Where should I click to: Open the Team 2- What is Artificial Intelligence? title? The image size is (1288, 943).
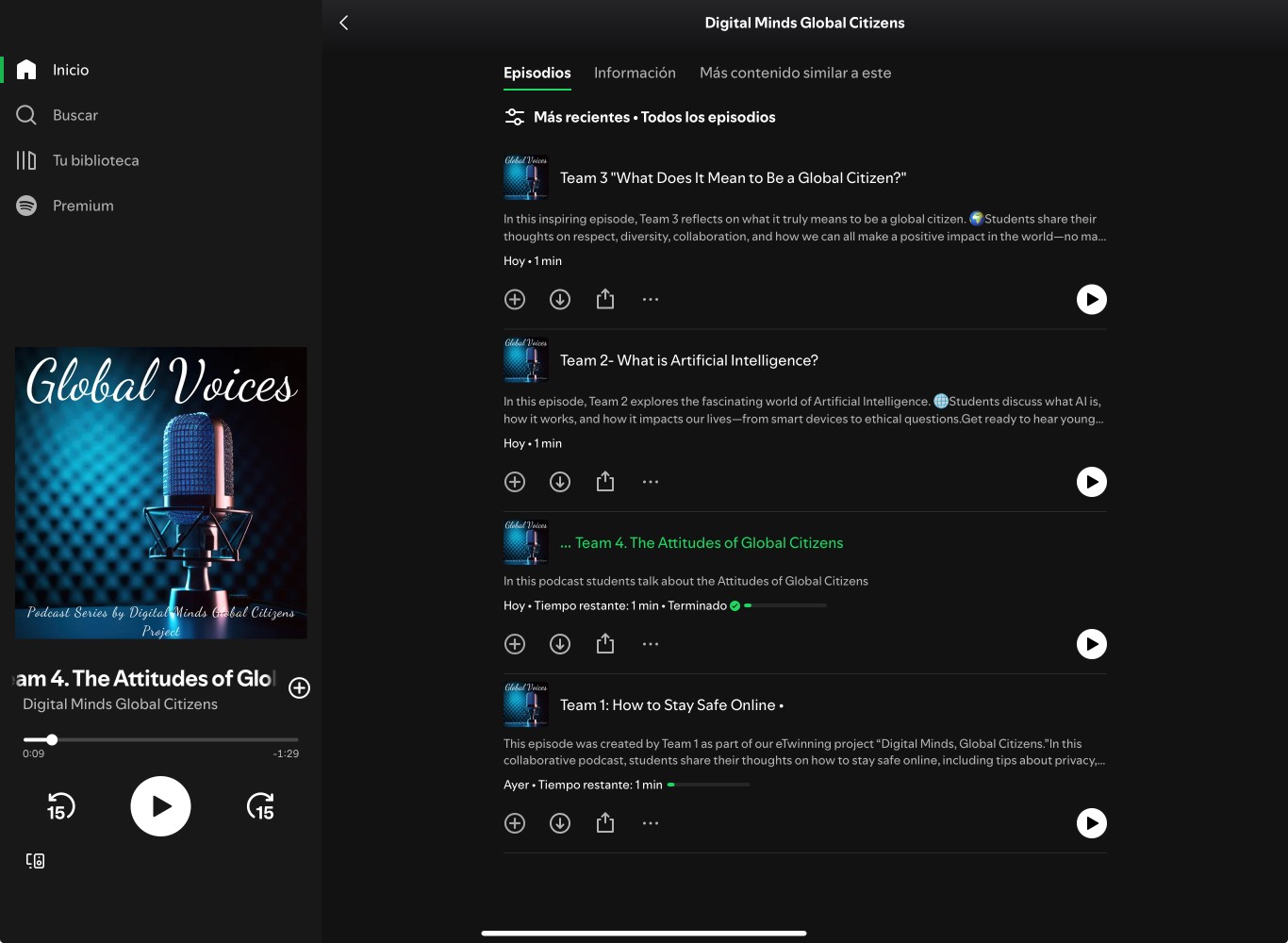[x=688, y=360]
